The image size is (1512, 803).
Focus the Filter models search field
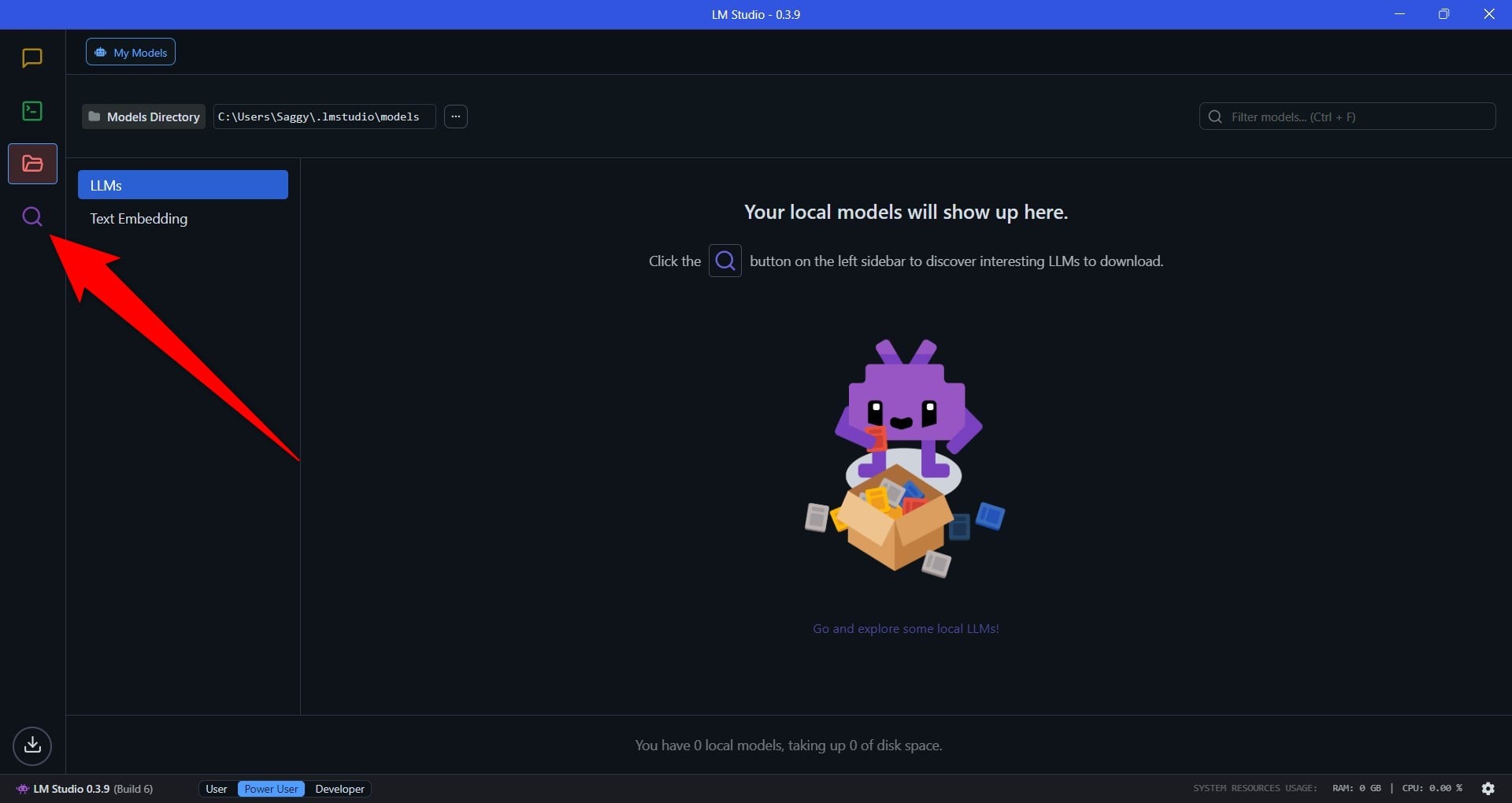point(1347,117)
